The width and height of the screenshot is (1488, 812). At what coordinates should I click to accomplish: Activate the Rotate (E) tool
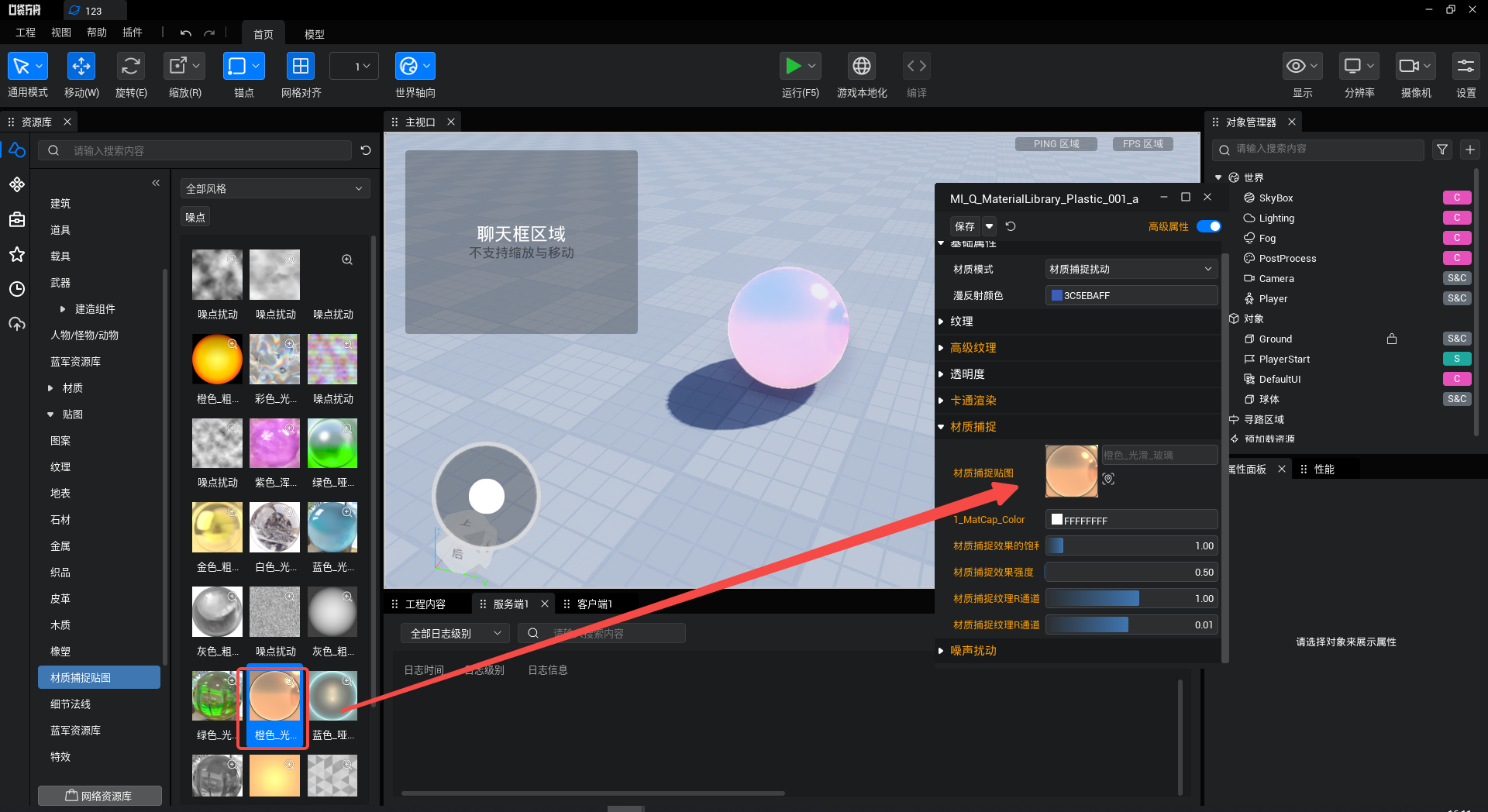131,67
